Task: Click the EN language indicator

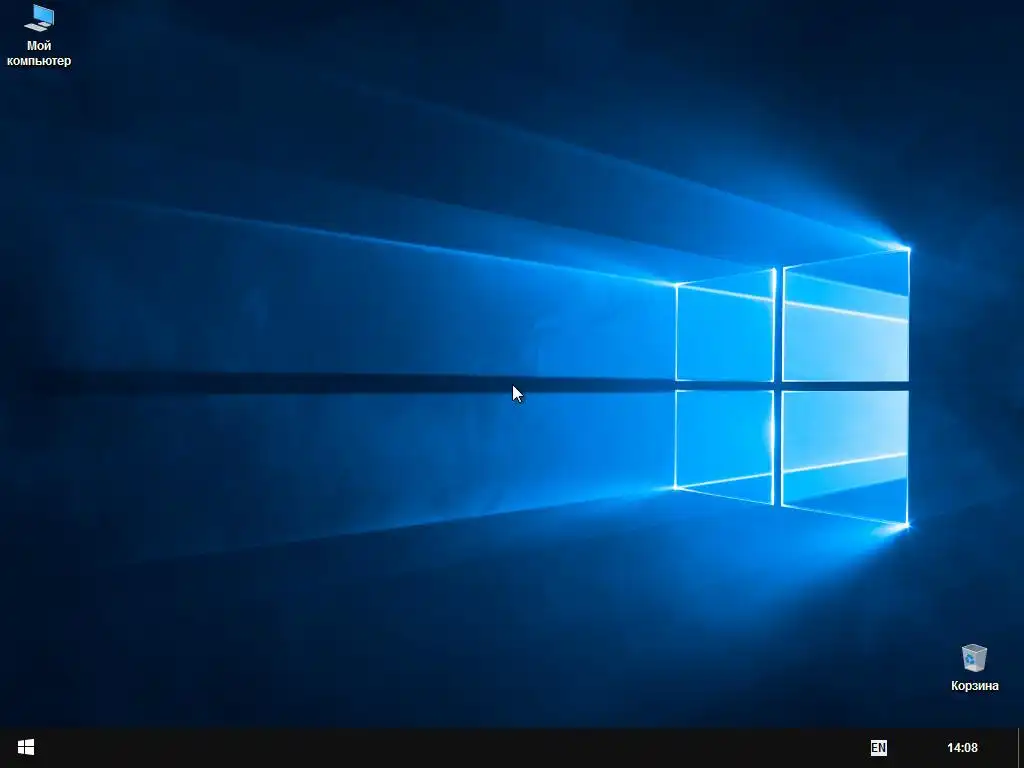Action: click(x=878, y=748)
